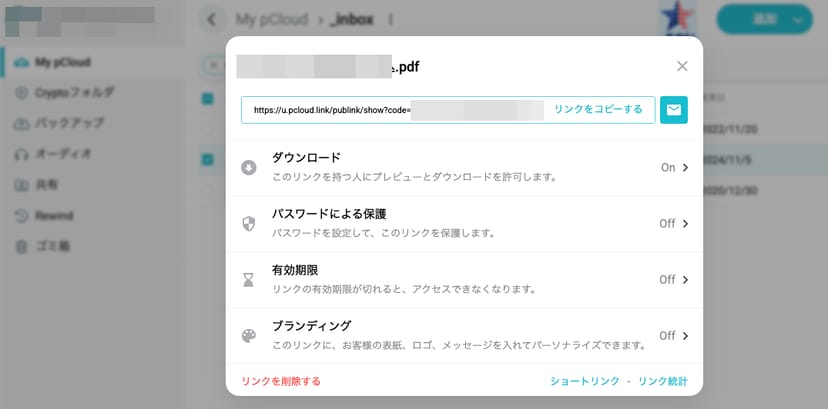Viewport: 828px width, 409px height.
Task: Open ショートリンク option
Action: pyautogui.click(x=584, y=381)
